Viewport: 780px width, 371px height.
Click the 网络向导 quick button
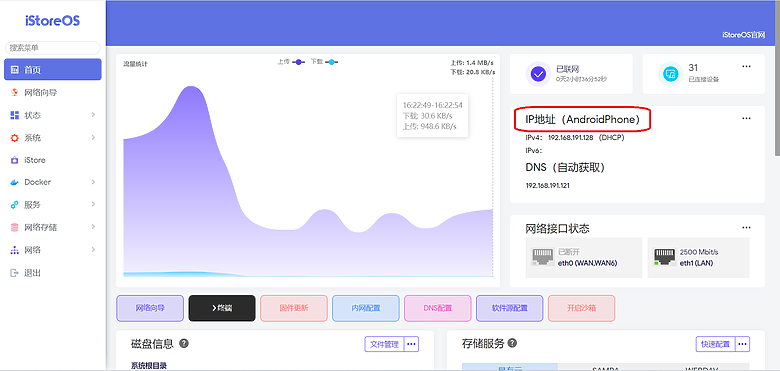pyautogui.click(x=150, y=308)
